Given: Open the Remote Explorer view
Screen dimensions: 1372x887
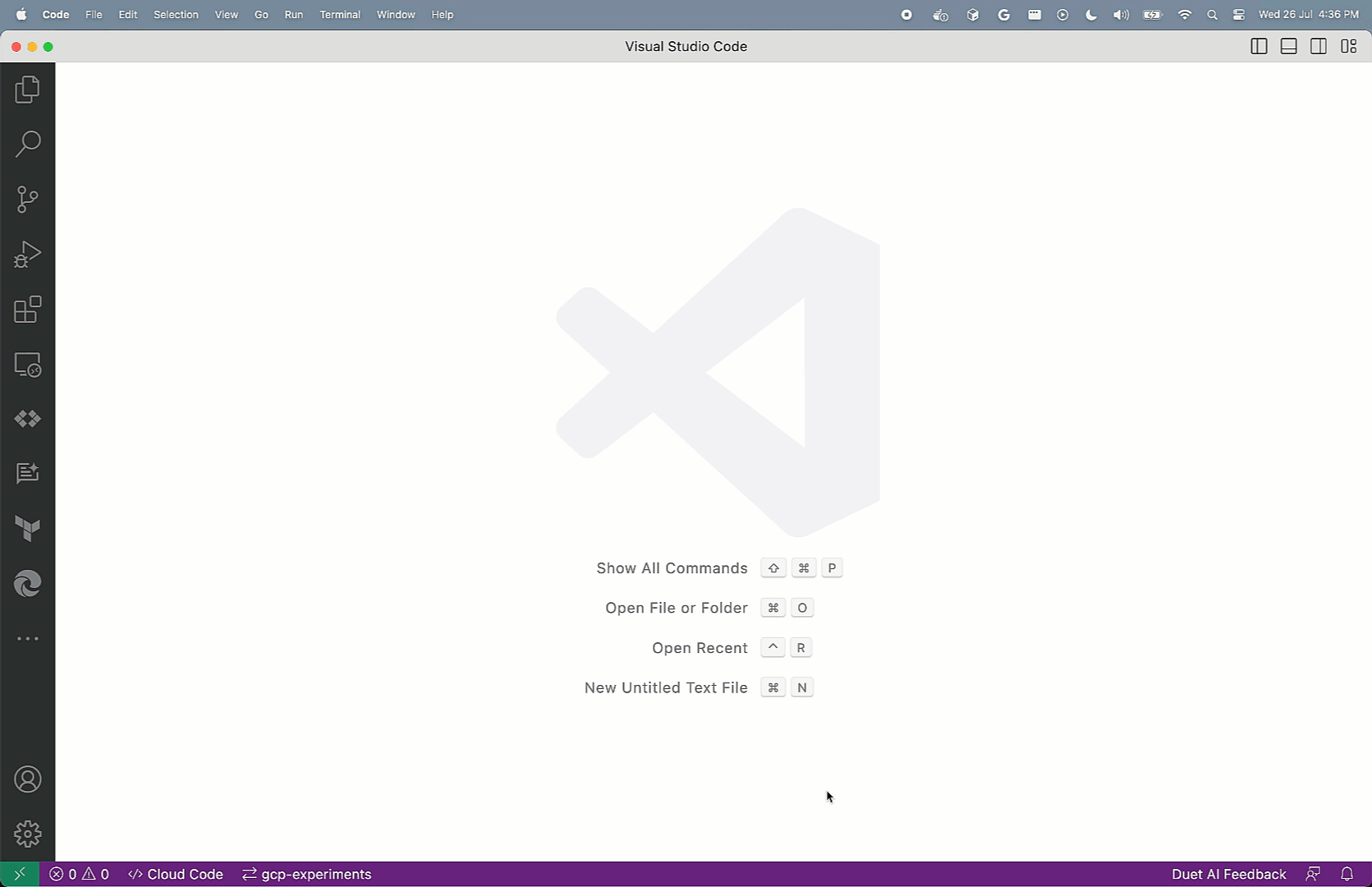Looking at the screenshot, I should (x=27, y=364).
